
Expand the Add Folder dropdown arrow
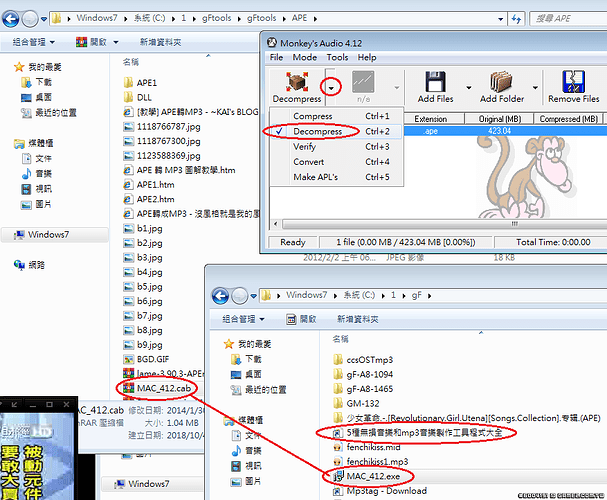point(535,88)
